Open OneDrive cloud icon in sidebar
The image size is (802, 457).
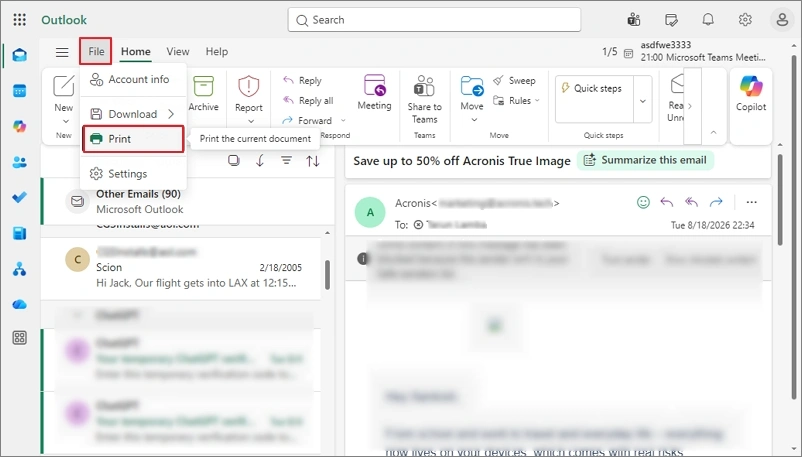[x=19, y=304]
